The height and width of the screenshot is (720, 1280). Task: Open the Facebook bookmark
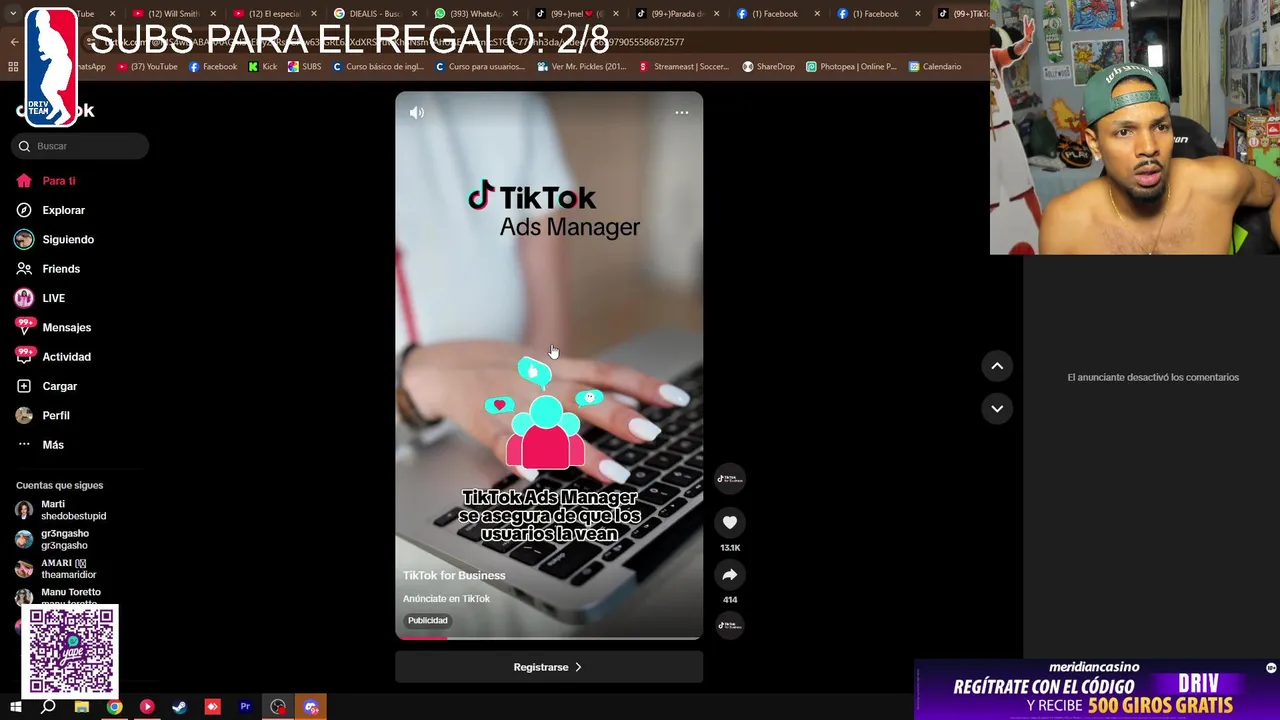213,67
